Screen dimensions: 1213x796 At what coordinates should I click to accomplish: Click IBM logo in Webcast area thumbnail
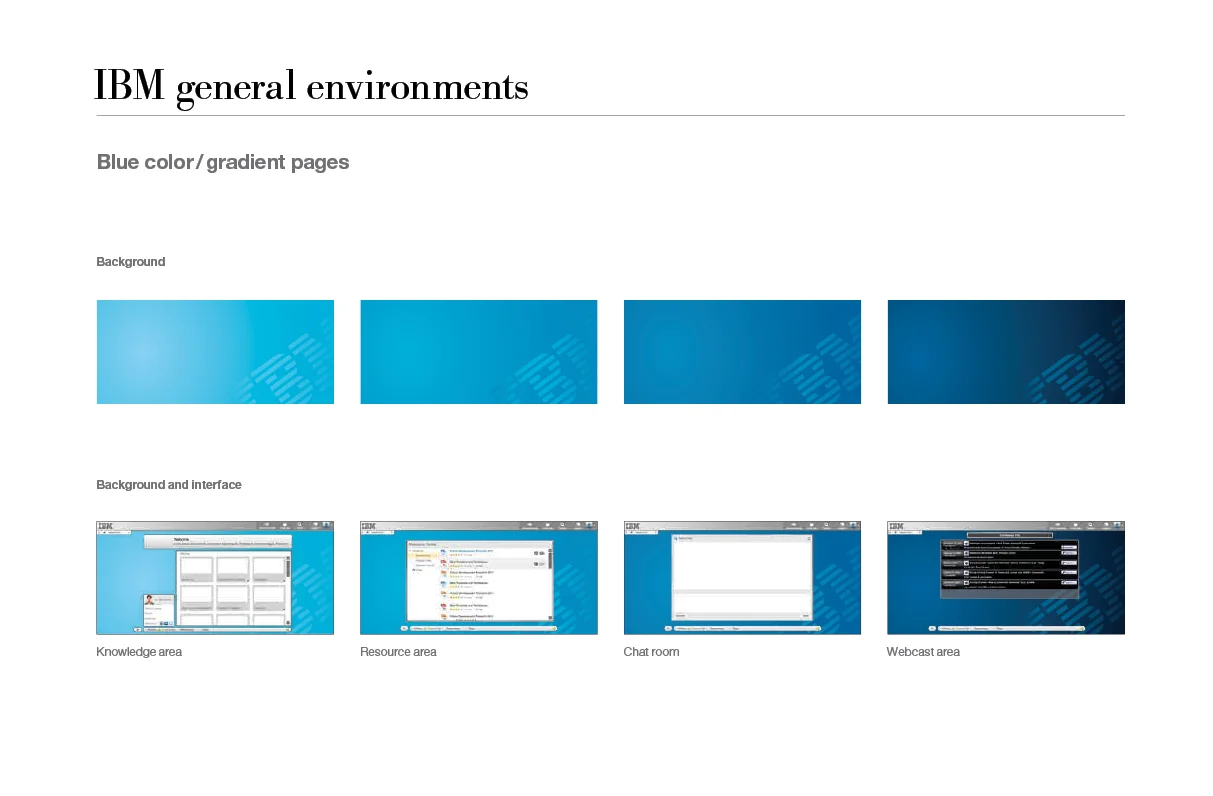point(897,526)
